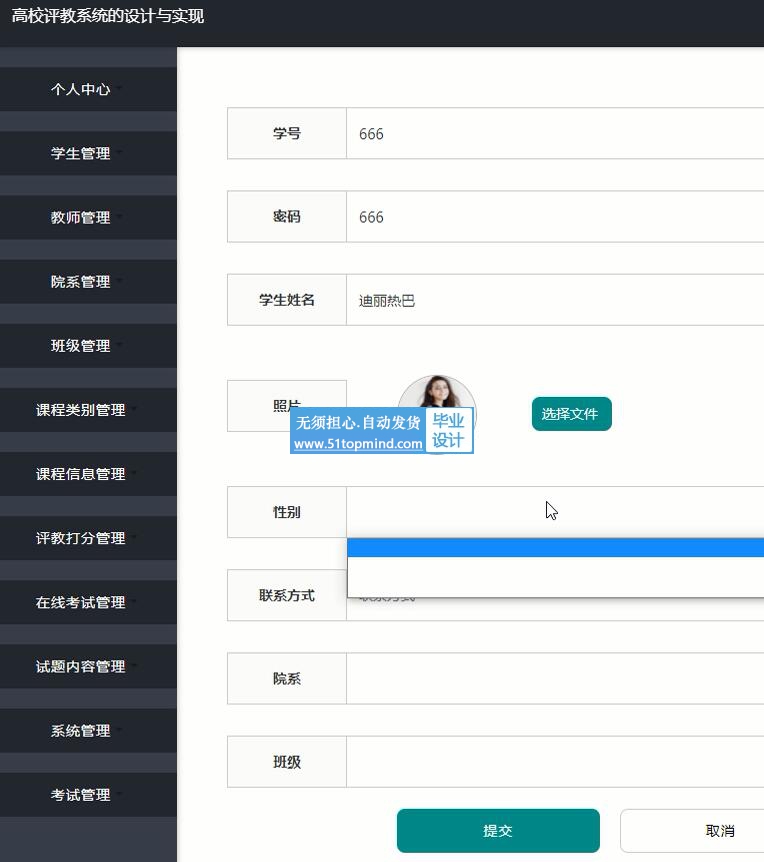
Task: Open the 院系 dropdown field
Action: [x=555, y=678]
